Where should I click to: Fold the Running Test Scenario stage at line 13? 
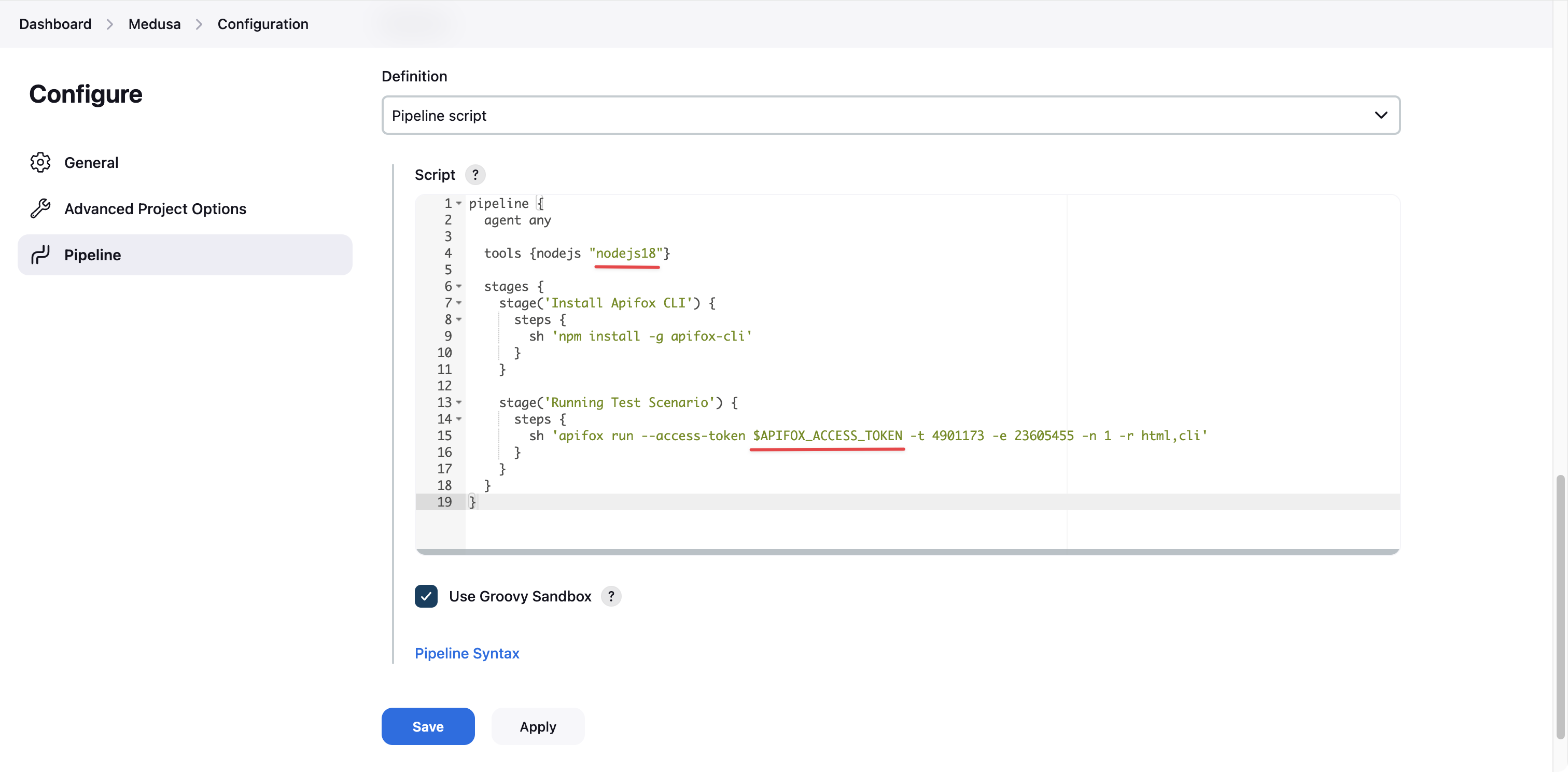click(459, 402)
